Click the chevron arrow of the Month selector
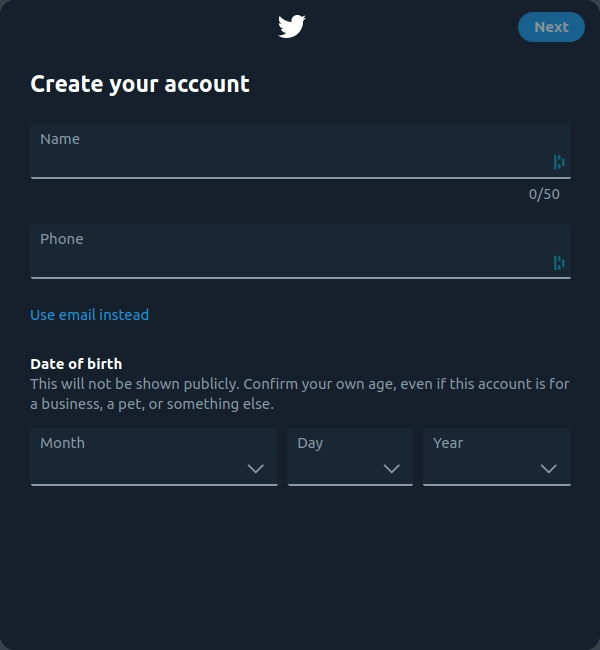This screenshot has height=650, width=600. coord(255,468)
